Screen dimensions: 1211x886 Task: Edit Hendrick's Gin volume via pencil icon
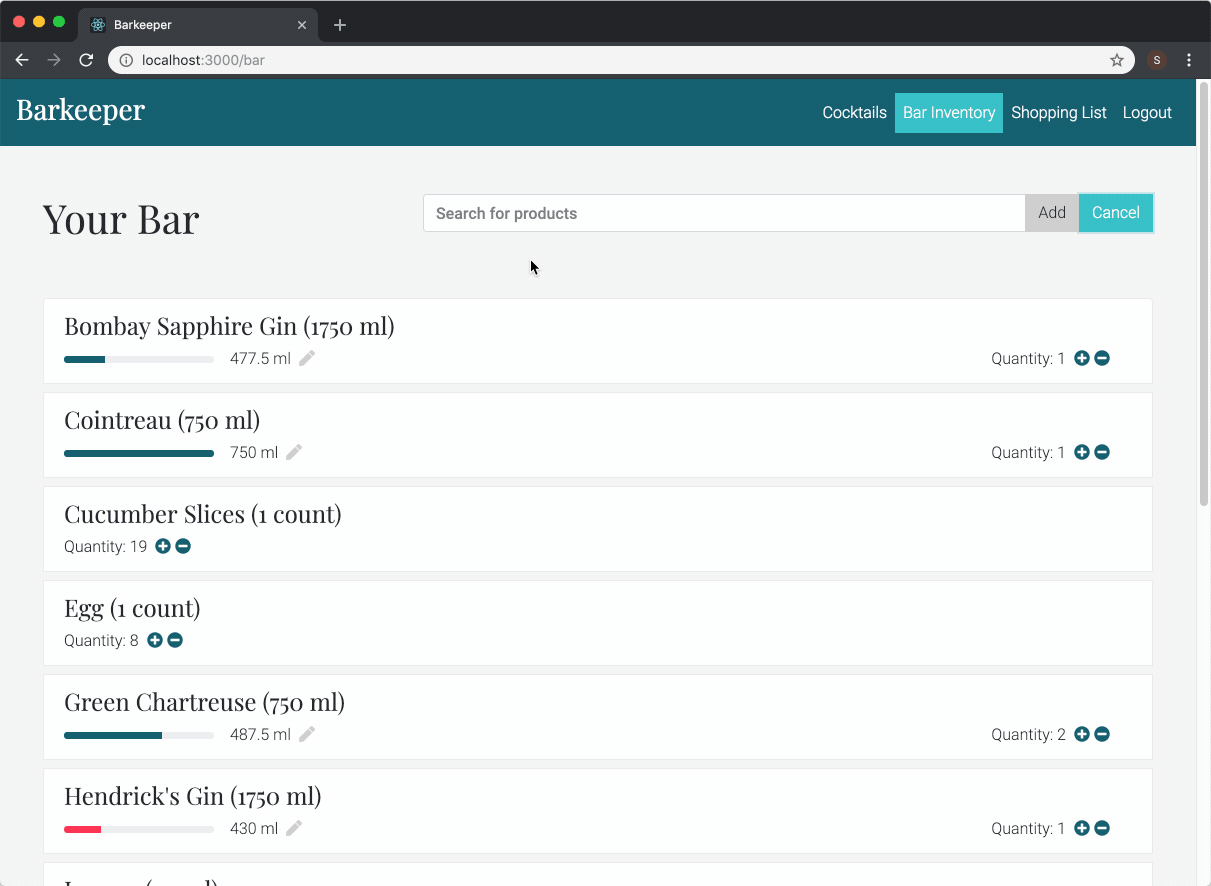pyautogui.click(x=294, y=828)
